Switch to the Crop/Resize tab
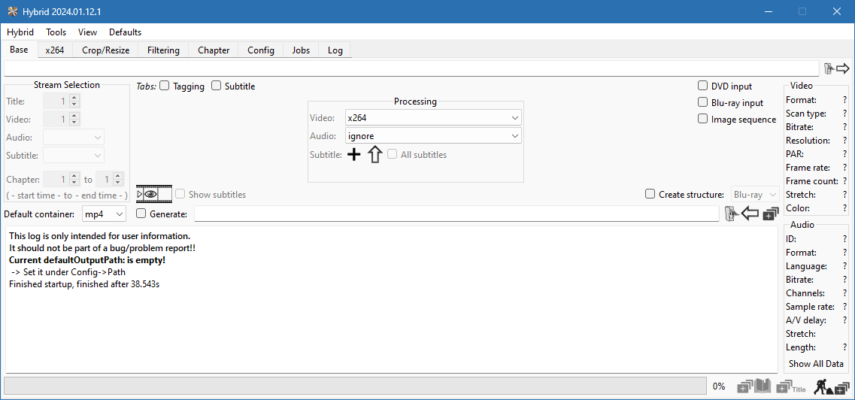This screenshot has height=400, width=855. pyautogui.click(x=104, y=50)
